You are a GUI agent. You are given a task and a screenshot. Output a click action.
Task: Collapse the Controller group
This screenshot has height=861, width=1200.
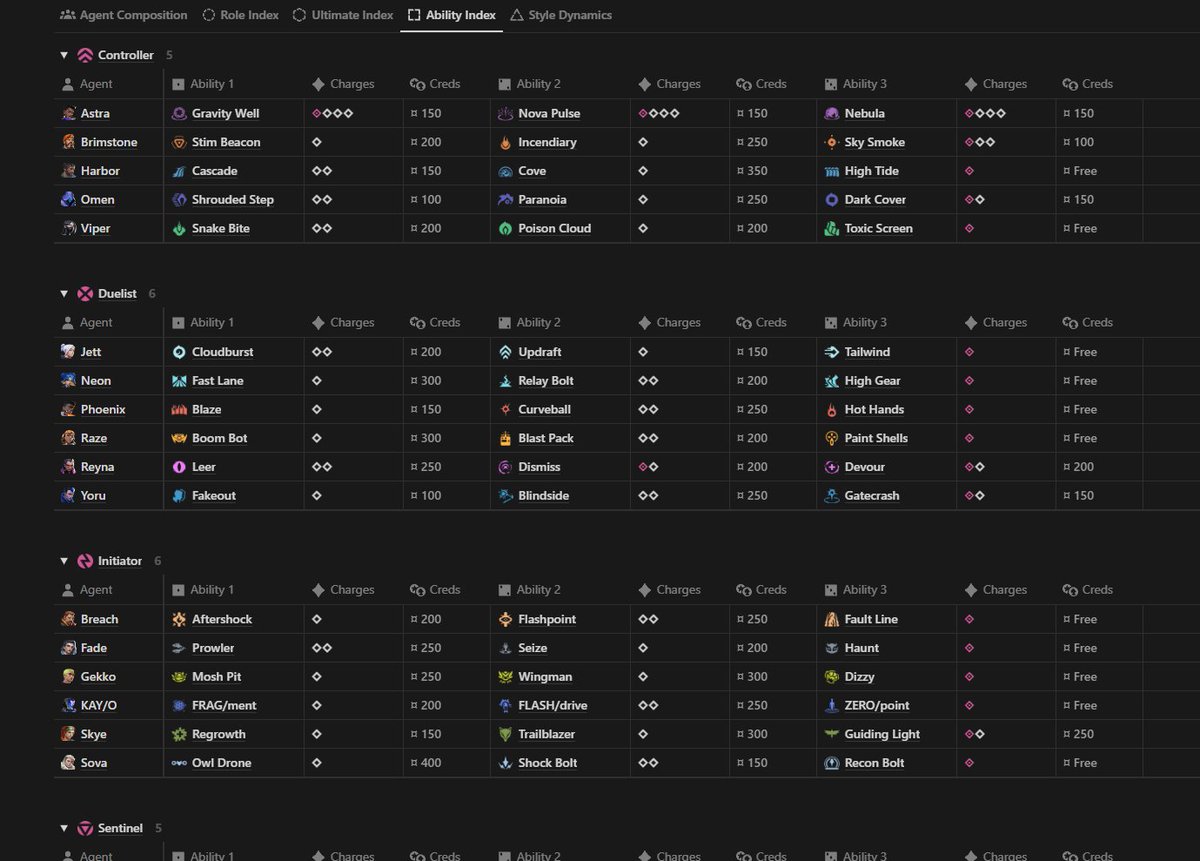pyautogui.click(x=64, y=55)
